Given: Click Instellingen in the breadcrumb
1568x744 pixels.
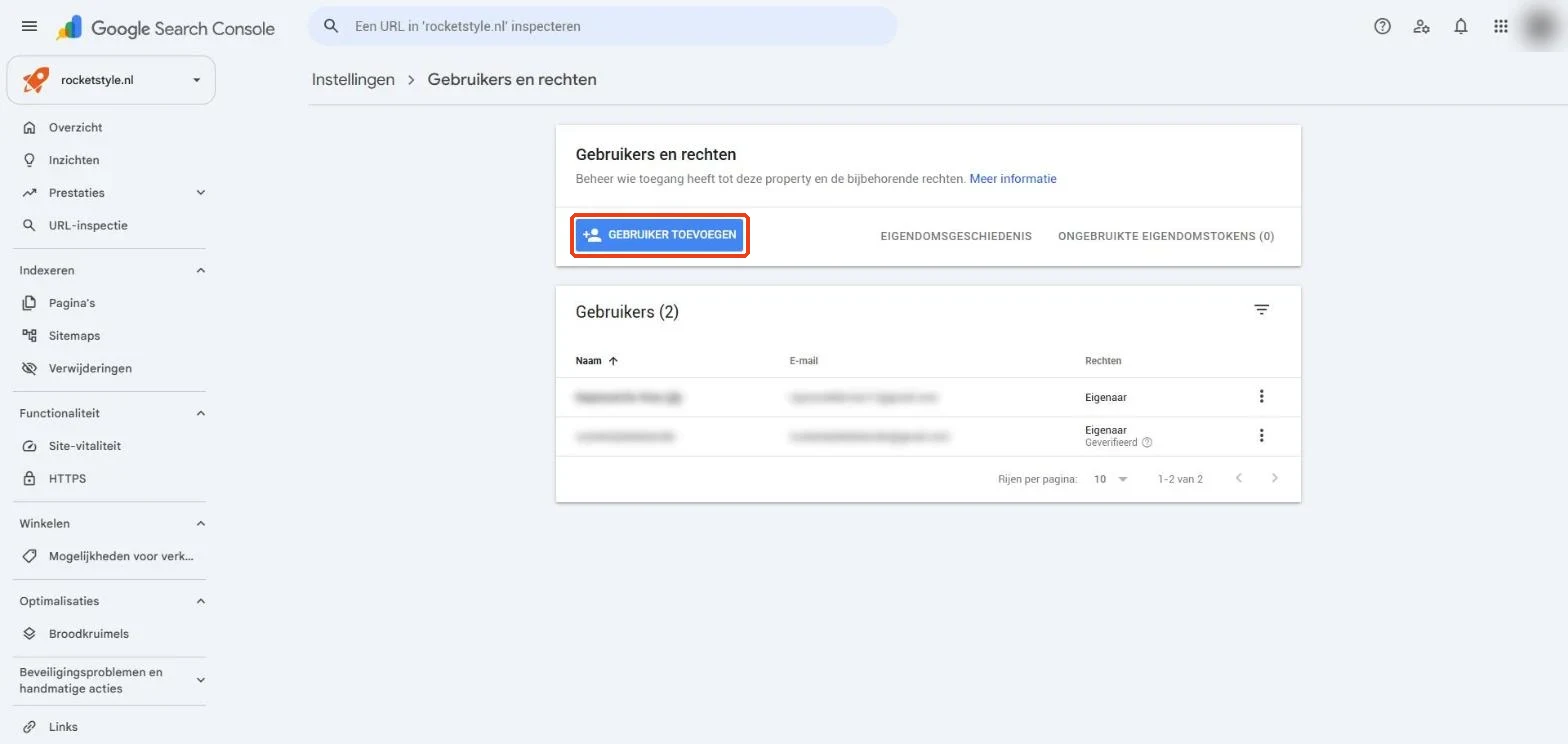Looking at the screenshot, I should click(353, 80).
